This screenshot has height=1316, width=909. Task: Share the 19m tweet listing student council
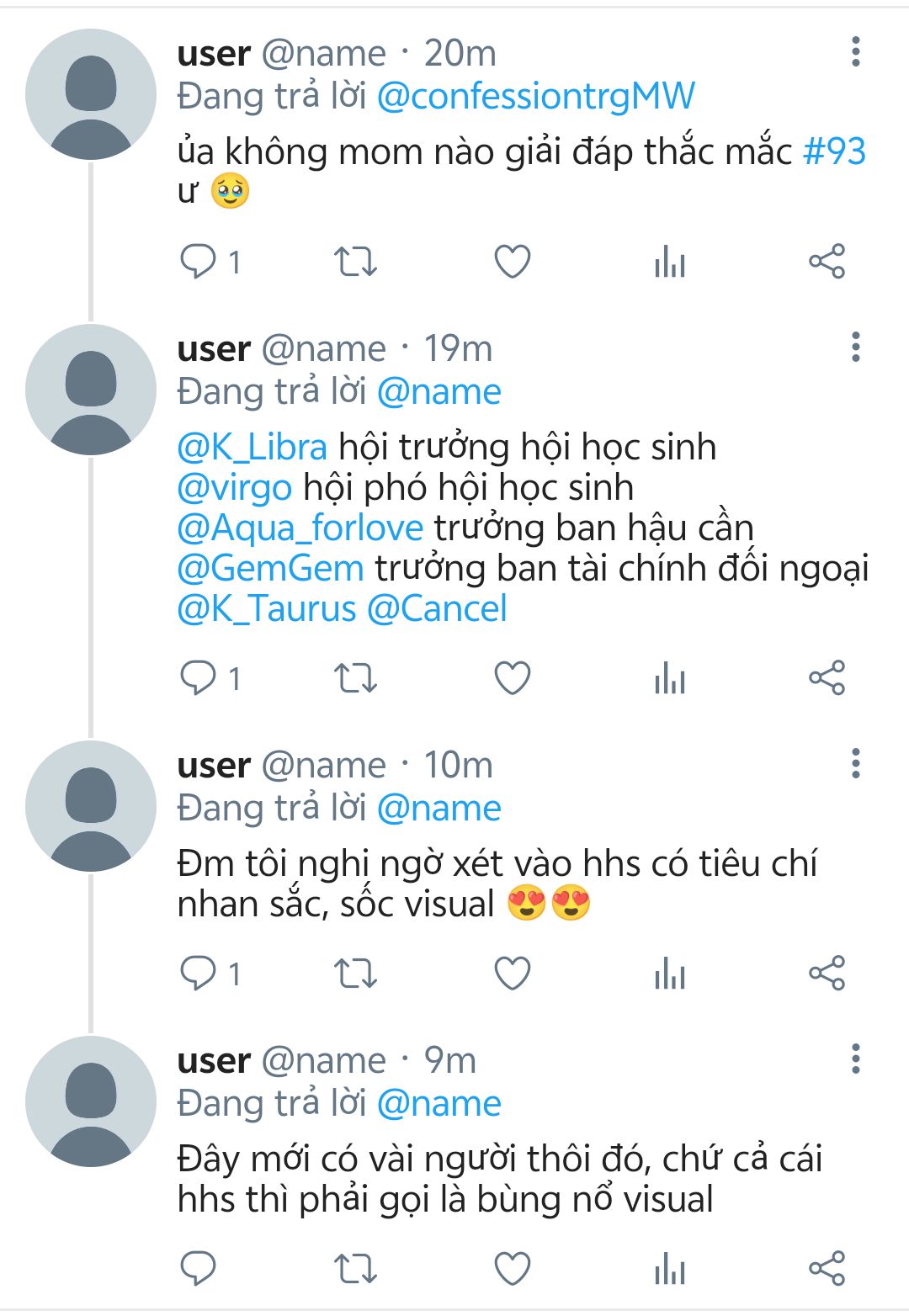pos(827,678)
